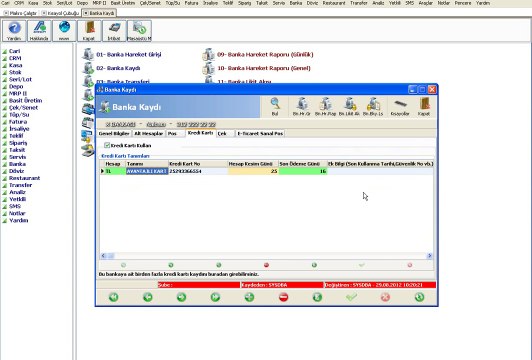The image size is (532, 360).
Task: Expand the Stok item in the sidebar tree
Action: 15,72
